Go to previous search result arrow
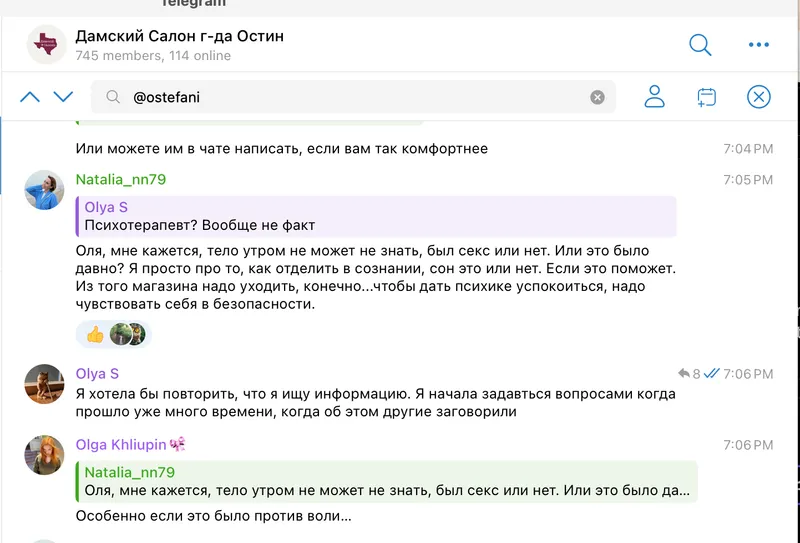Image resolution: width=800 pixels, height=543 pixels. click(x=30, y=97)
